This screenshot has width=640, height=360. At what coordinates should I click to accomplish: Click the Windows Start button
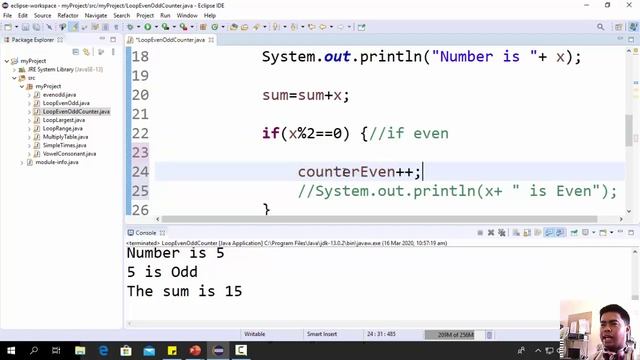11,351
